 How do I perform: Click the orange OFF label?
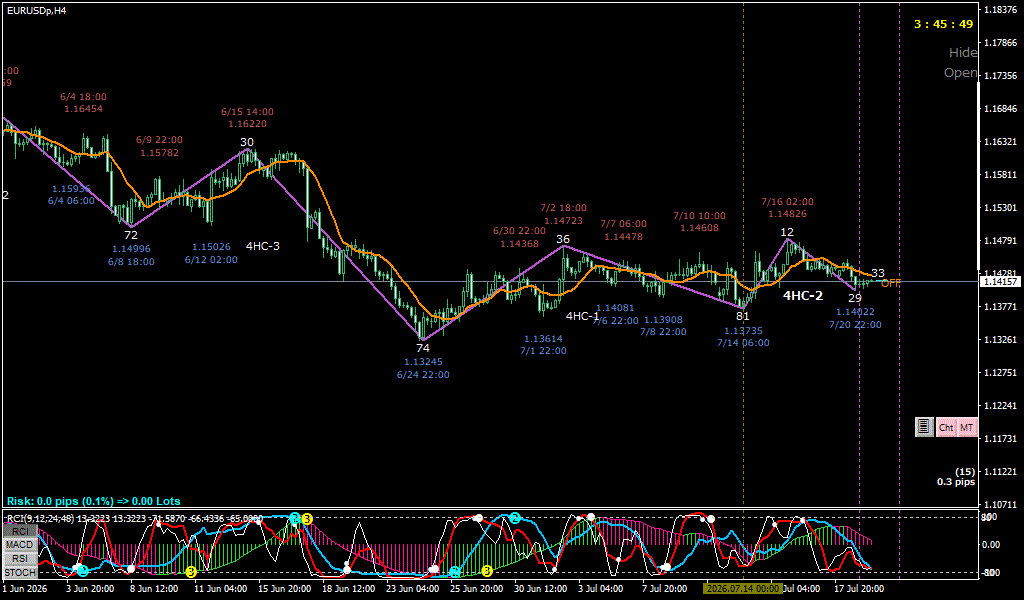[x=891, y=283]
